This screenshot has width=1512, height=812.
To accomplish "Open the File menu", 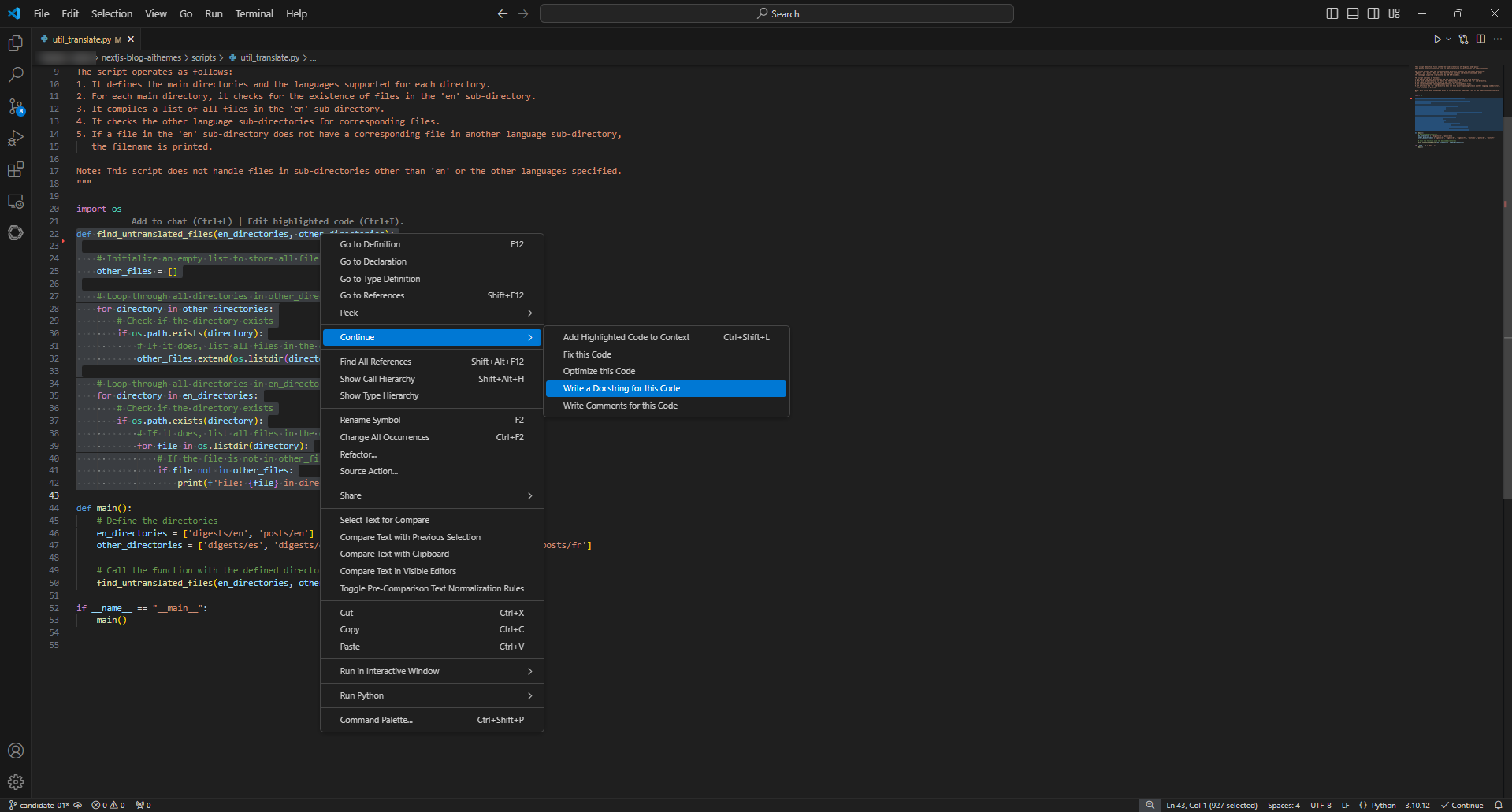I will [42, 13].
